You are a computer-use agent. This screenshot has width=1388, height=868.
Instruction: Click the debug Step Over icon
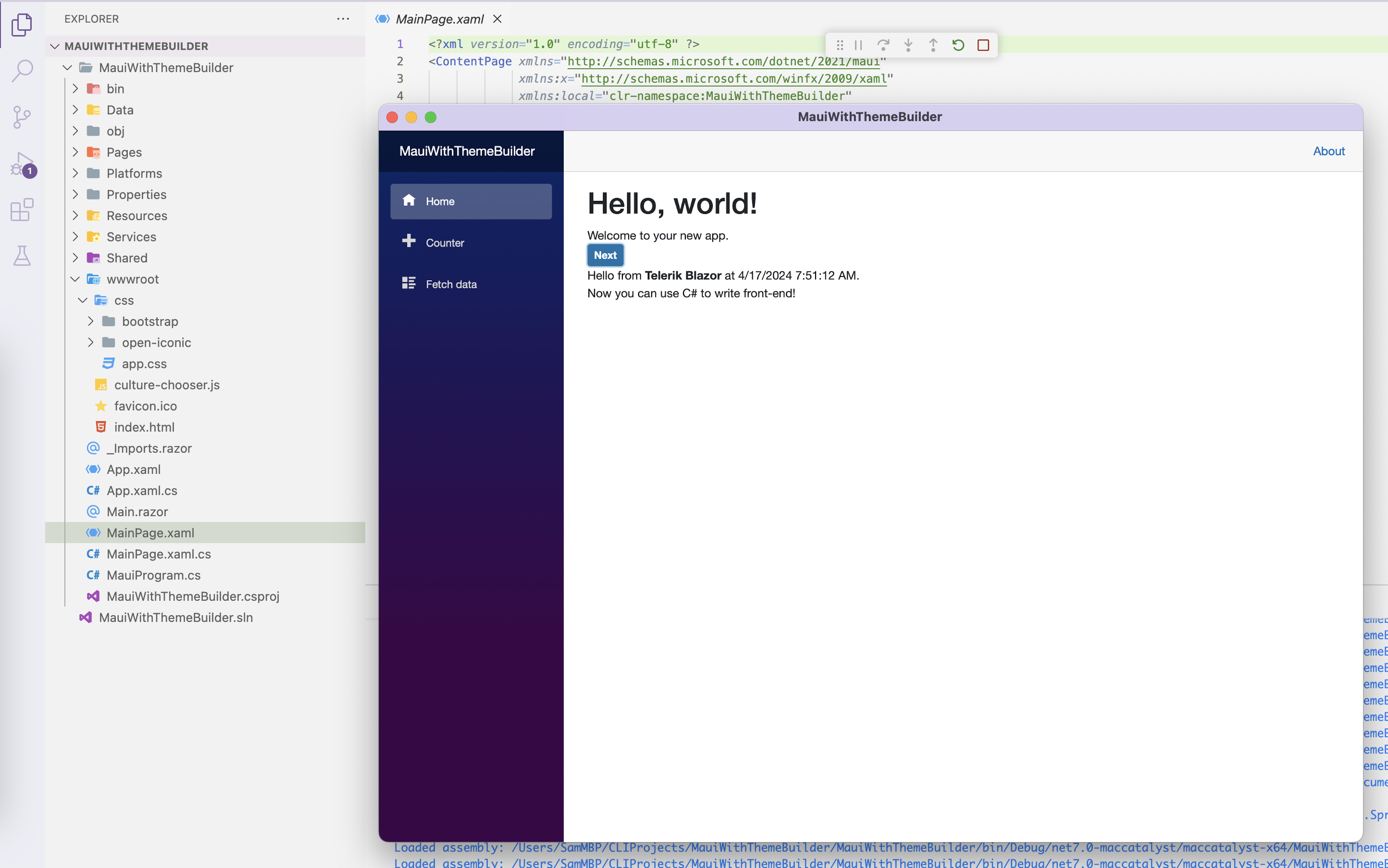[883, 45]
